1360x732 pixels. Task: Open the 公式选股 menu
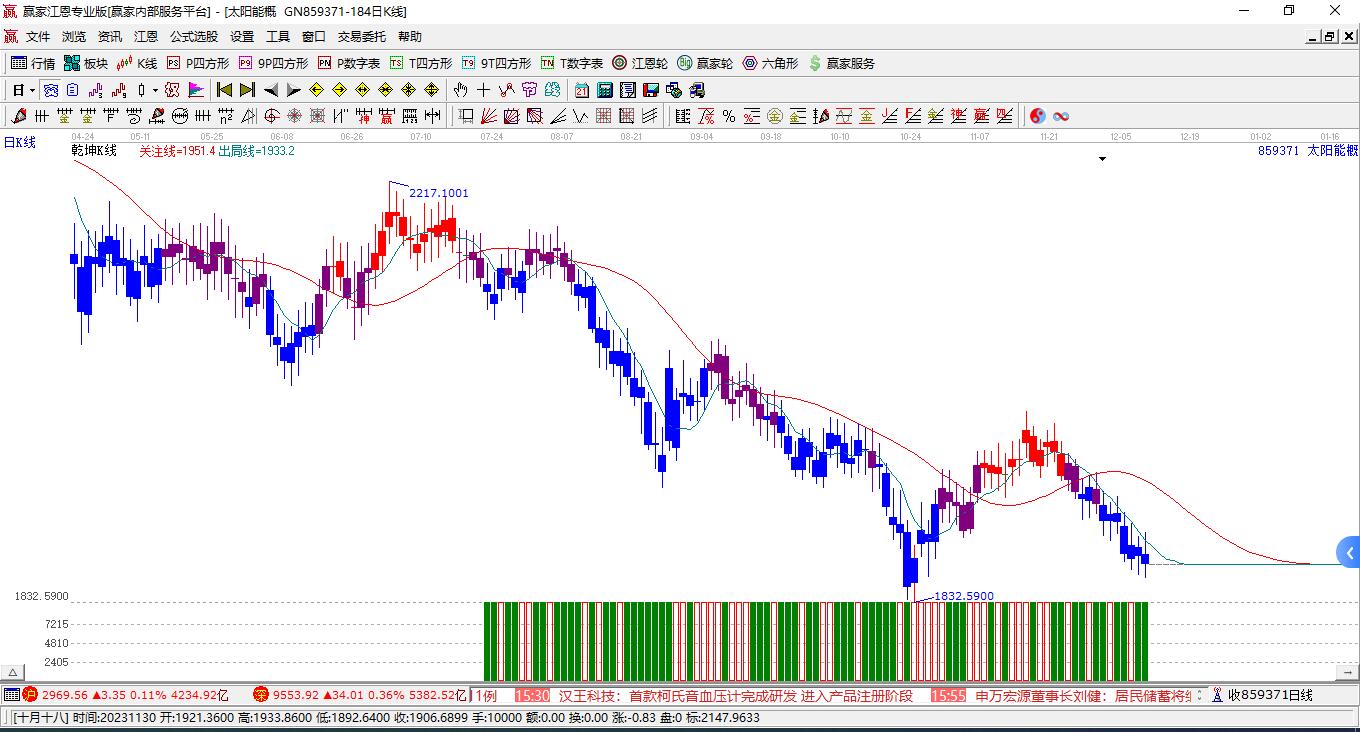193,36
